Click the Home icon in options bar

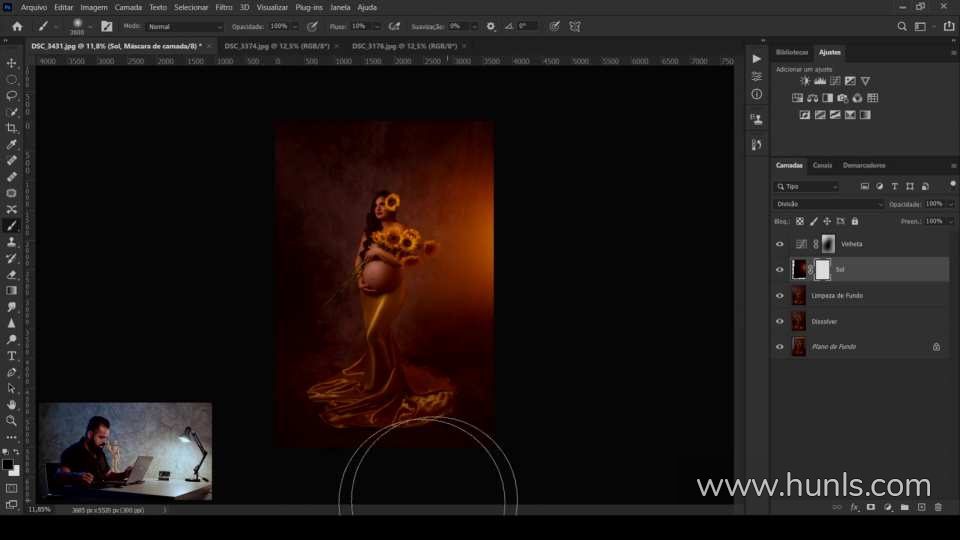17,26
